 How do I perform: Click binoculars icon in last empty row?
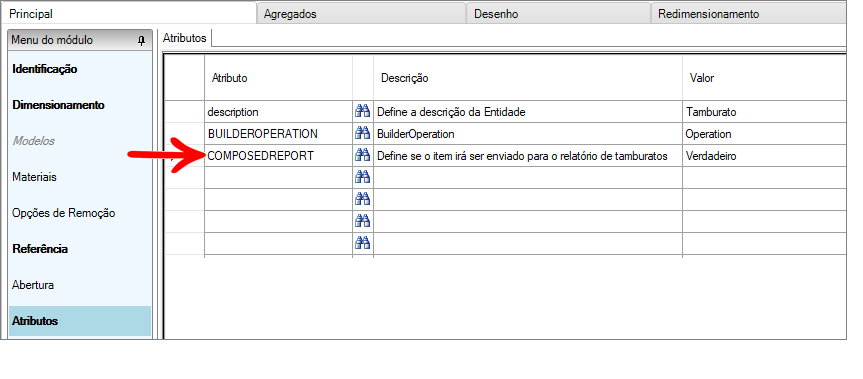coord(362,243)
